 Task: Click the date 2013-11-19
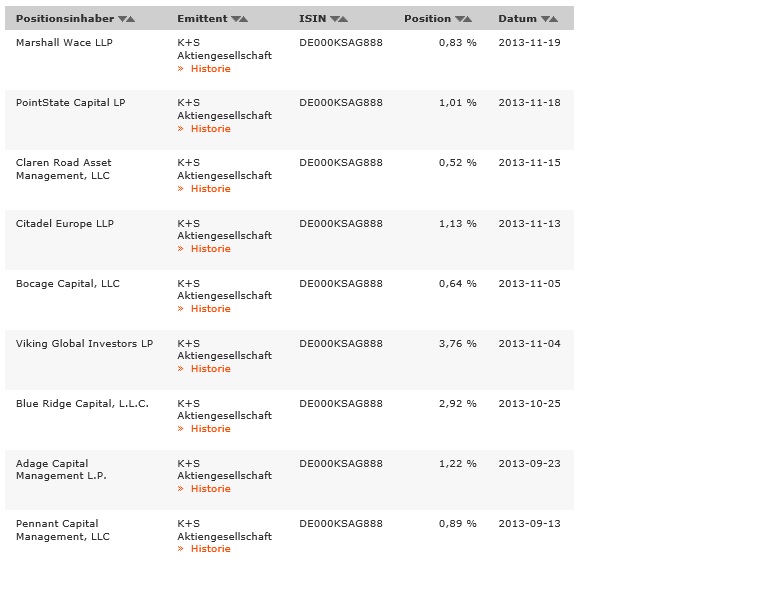coord(529,43)
